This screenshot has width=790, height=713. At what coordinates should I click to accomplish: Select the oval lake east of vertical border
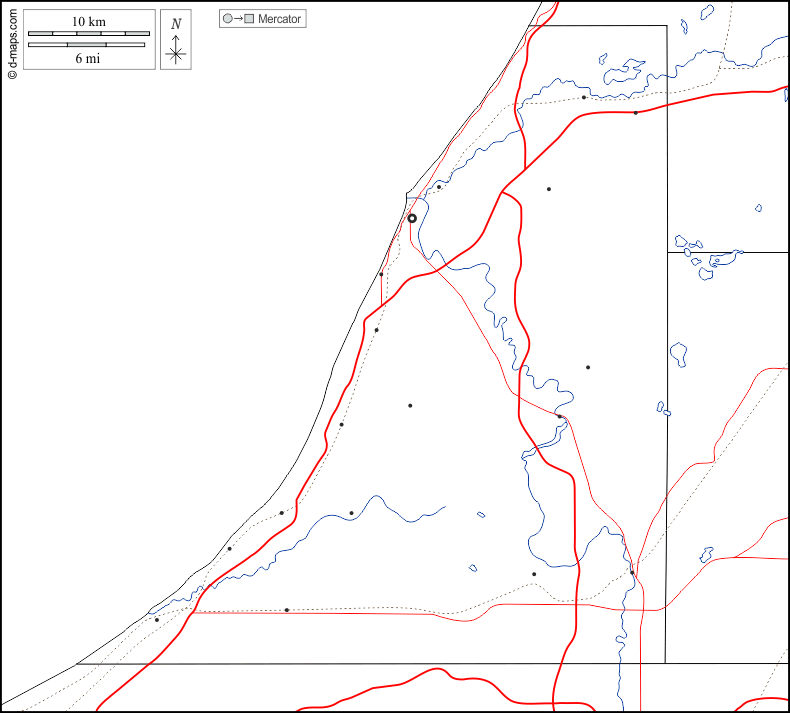coord(678,352)
